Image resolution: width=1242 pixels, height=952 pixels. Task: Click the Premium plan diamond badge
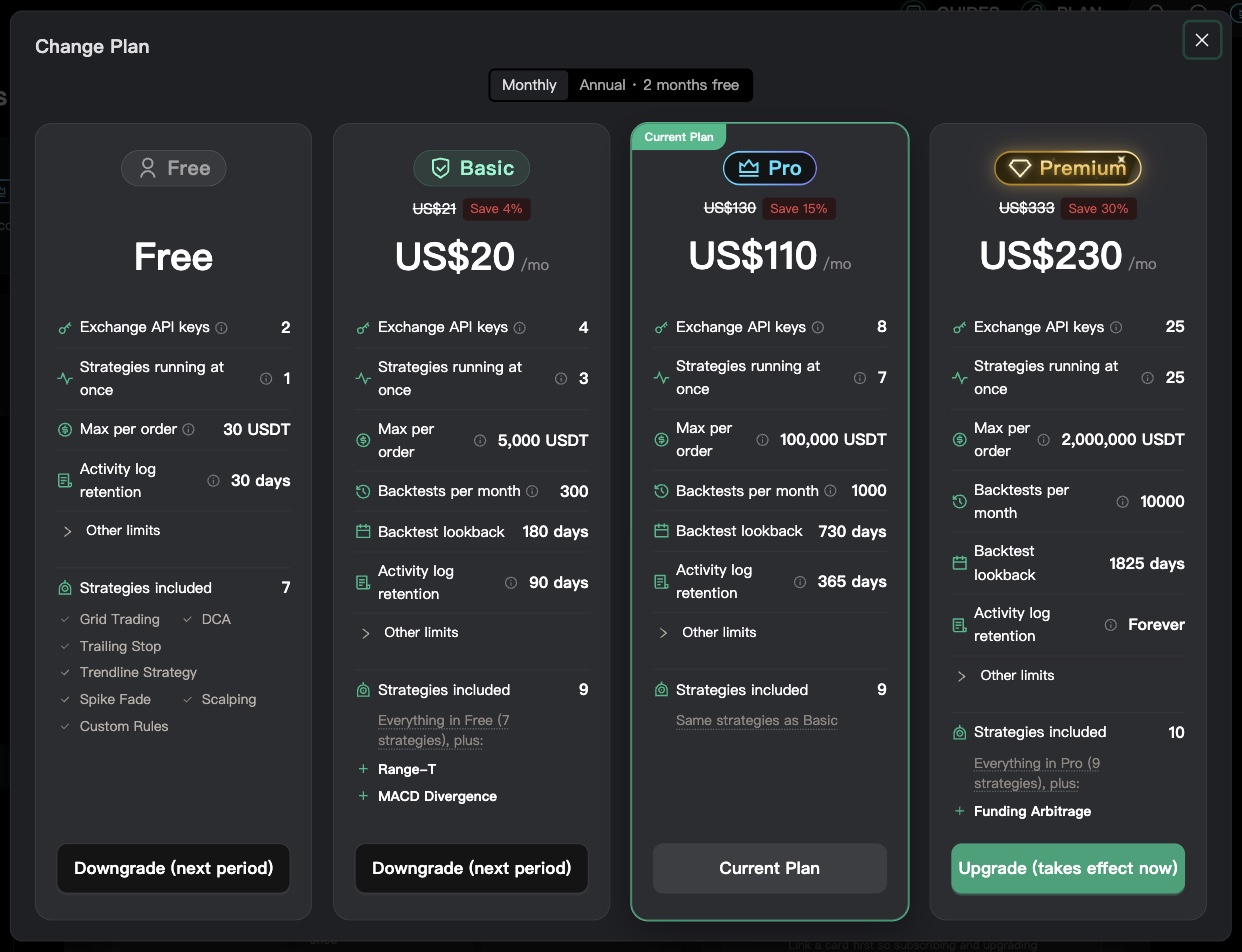(1068, 168)
